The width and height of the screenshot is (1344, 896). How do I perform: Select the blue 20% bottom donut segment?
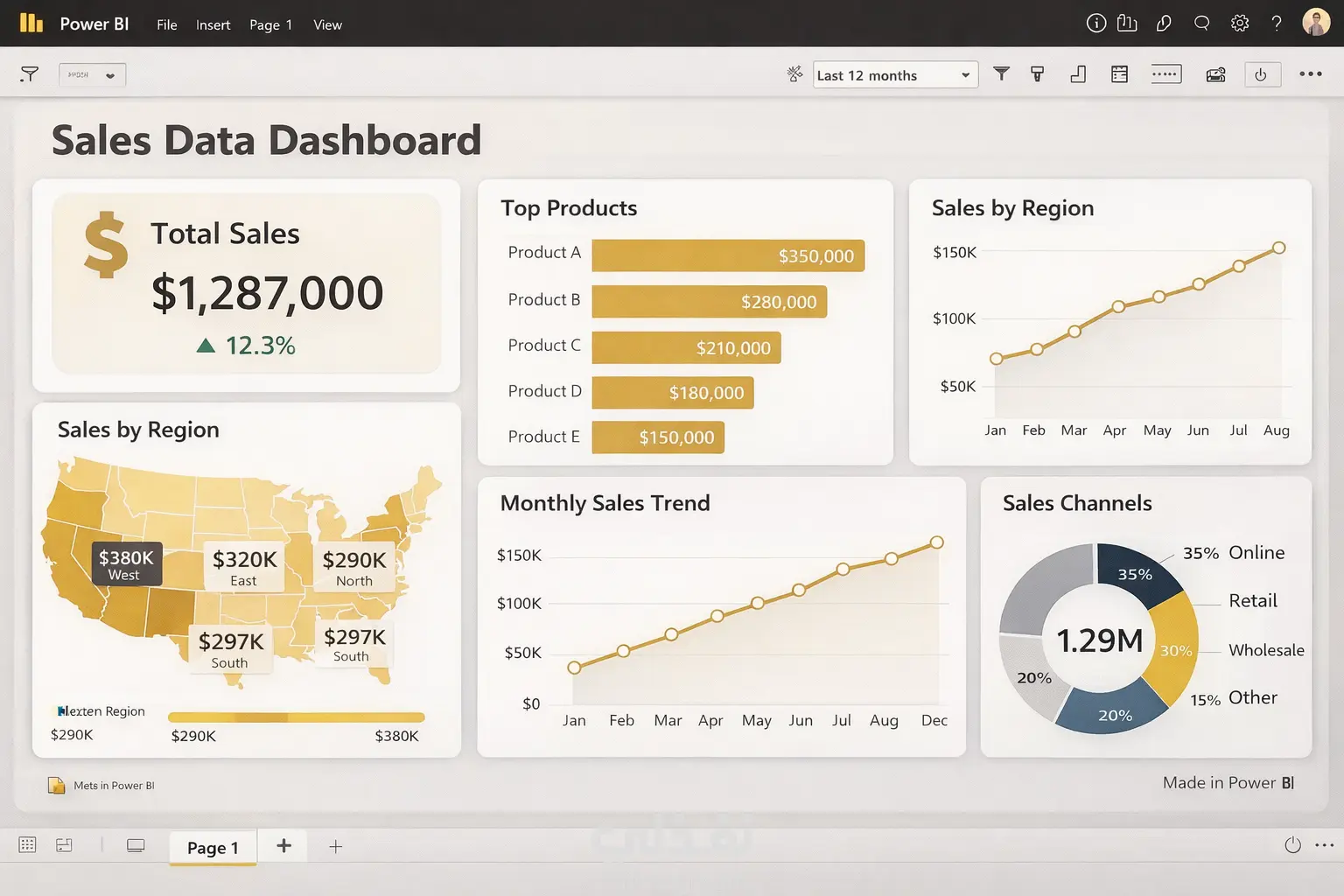click(1111, 709)
